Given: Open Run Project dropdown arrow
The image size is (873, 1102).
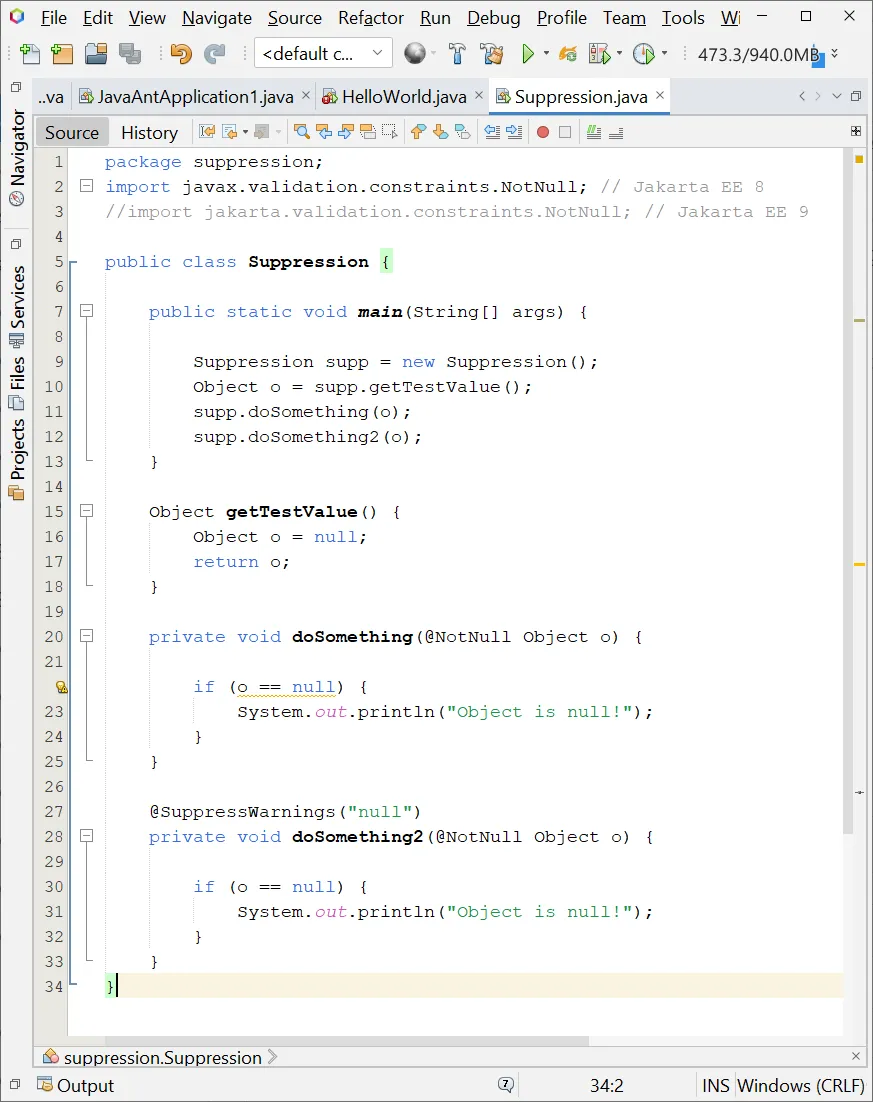Looking at the screenshot, I should coord(546,53).
